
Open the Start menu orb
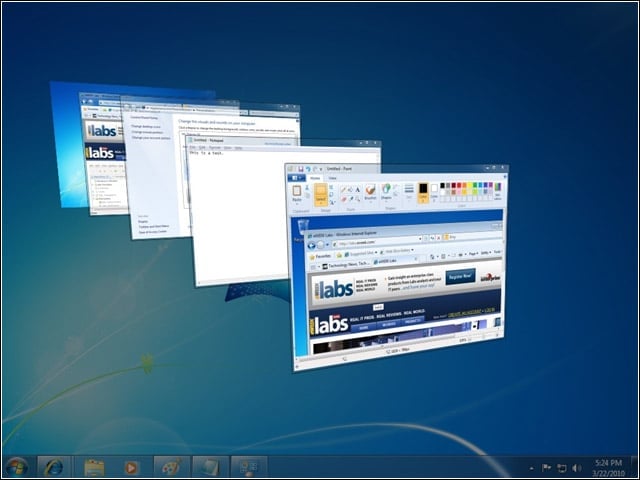pyautogui.click(x=17, y=467)
